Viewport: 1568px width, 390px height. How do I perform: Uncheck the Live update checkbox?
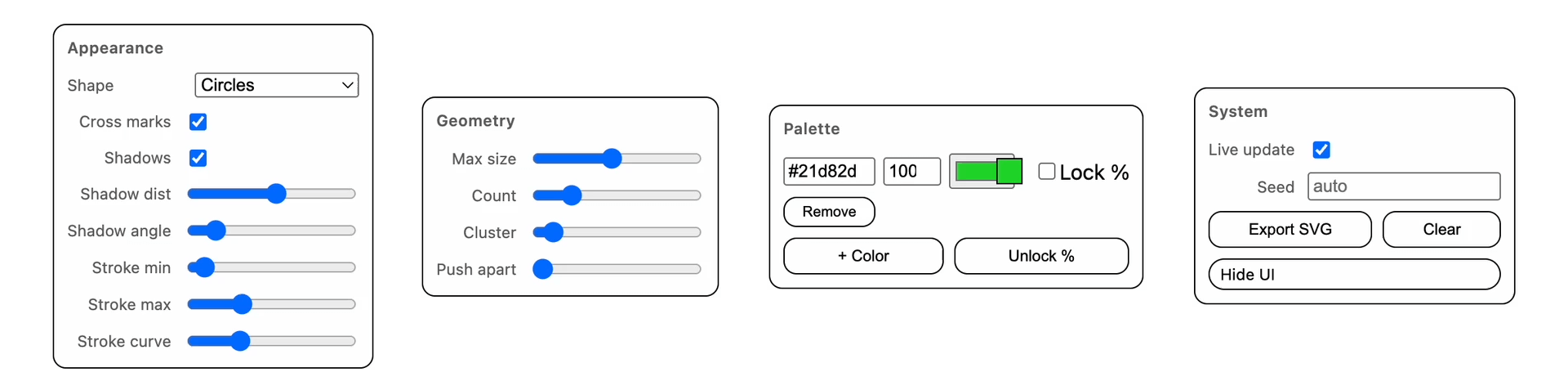click(x=1321, y=150)
